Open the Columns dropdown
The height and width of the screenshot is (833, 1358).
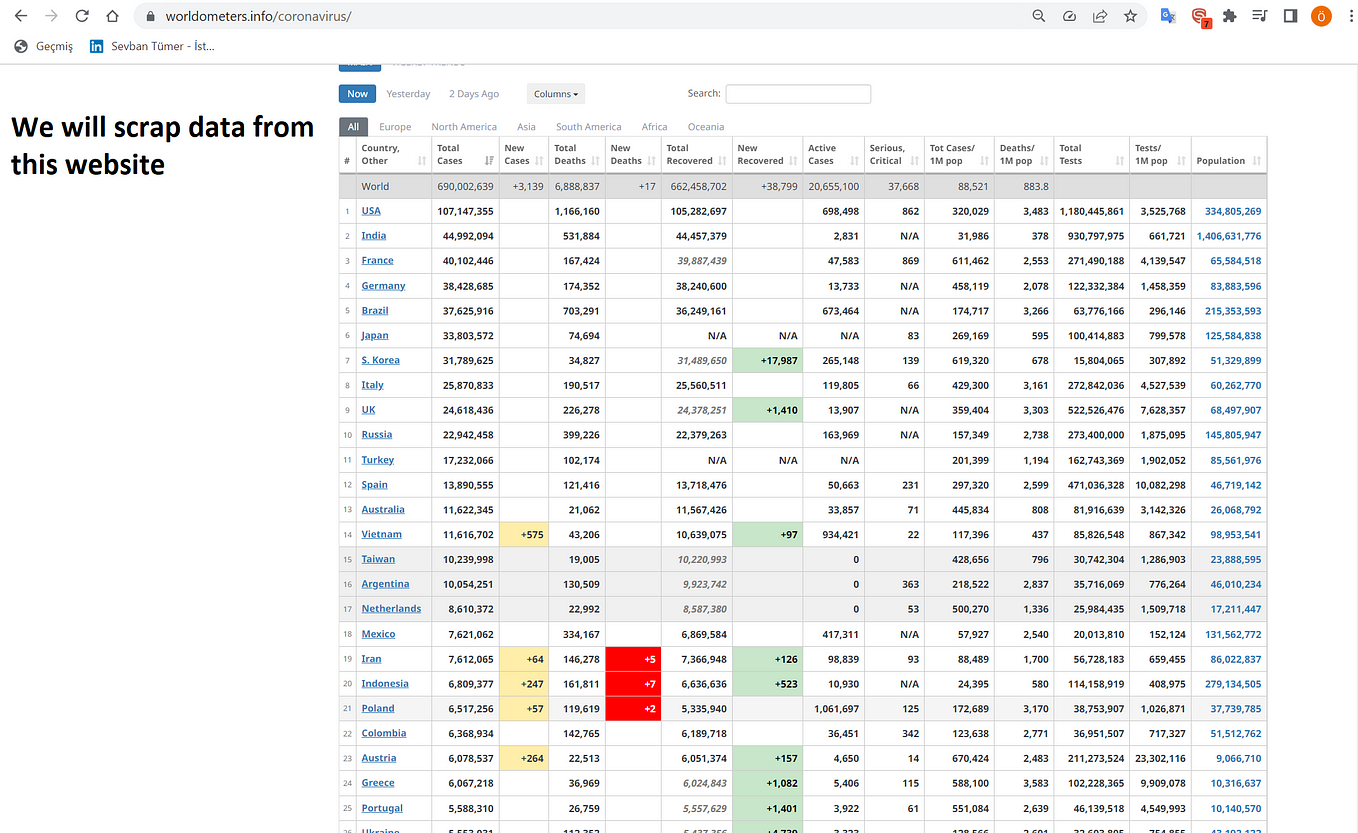click(x=555, y=93)
